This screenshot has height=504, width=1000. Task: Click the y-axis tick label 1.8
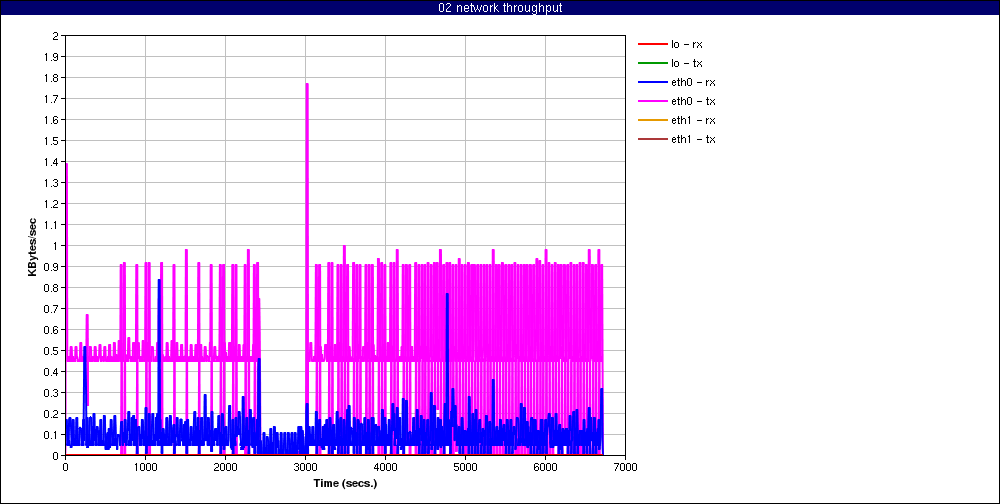[x=52, y=77]
